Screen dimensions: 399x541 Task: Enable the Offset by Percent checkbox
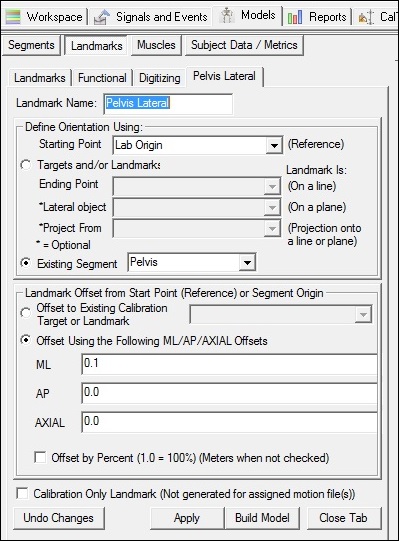pyautogui.click(x=40, y=458)
